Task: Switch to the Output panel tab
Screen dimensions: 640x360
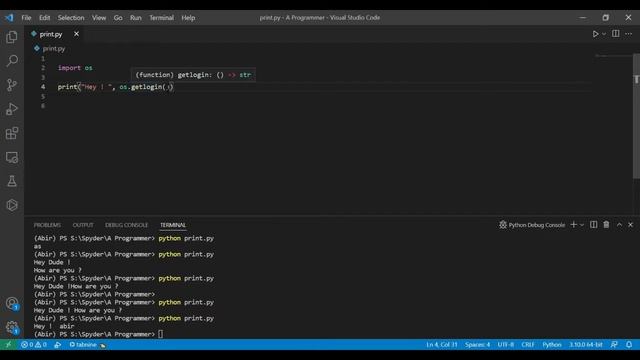Action: [83, 225]
